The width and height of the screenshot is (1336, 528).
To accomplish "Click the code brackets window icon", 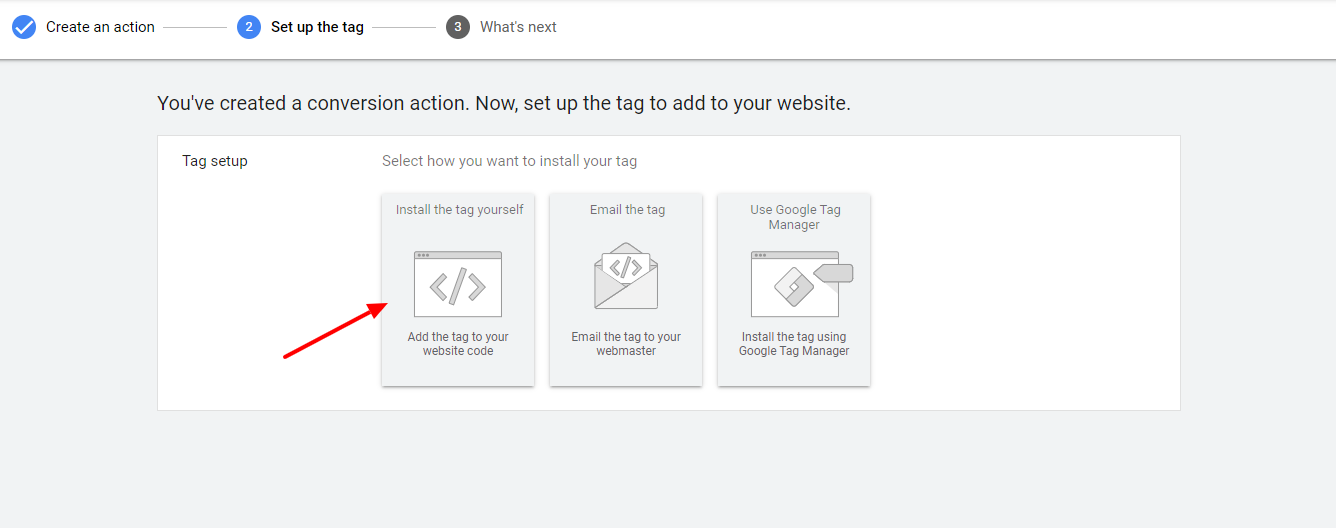I will [x=458, y=284].
